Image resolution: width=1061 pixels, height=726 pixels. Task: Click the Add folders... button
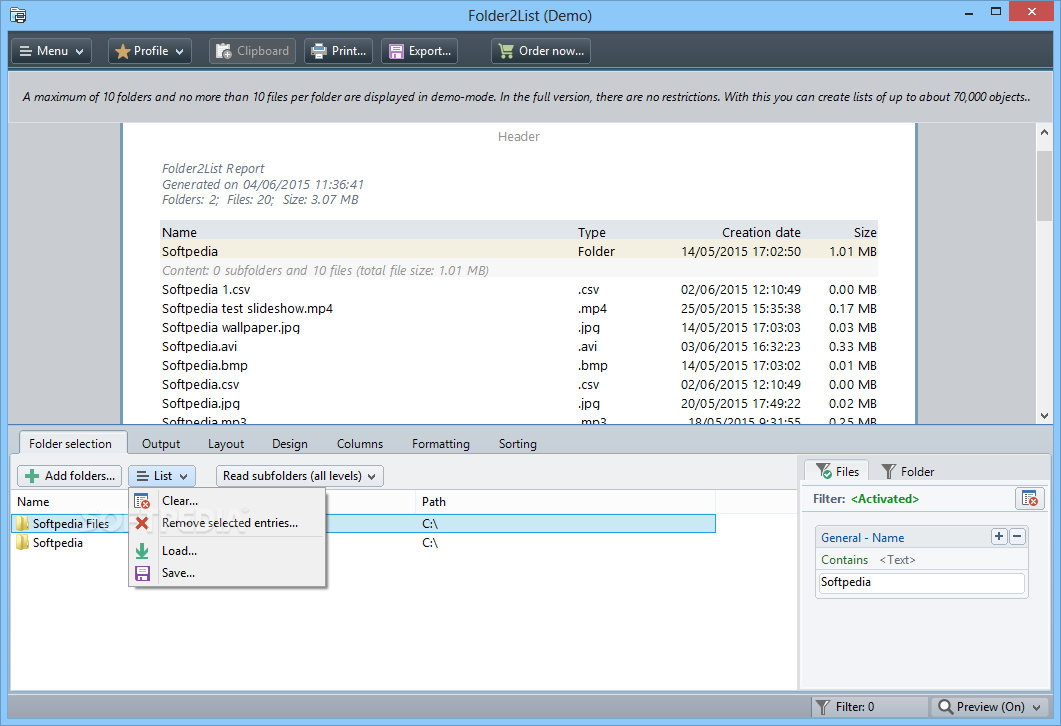[70, 476]
